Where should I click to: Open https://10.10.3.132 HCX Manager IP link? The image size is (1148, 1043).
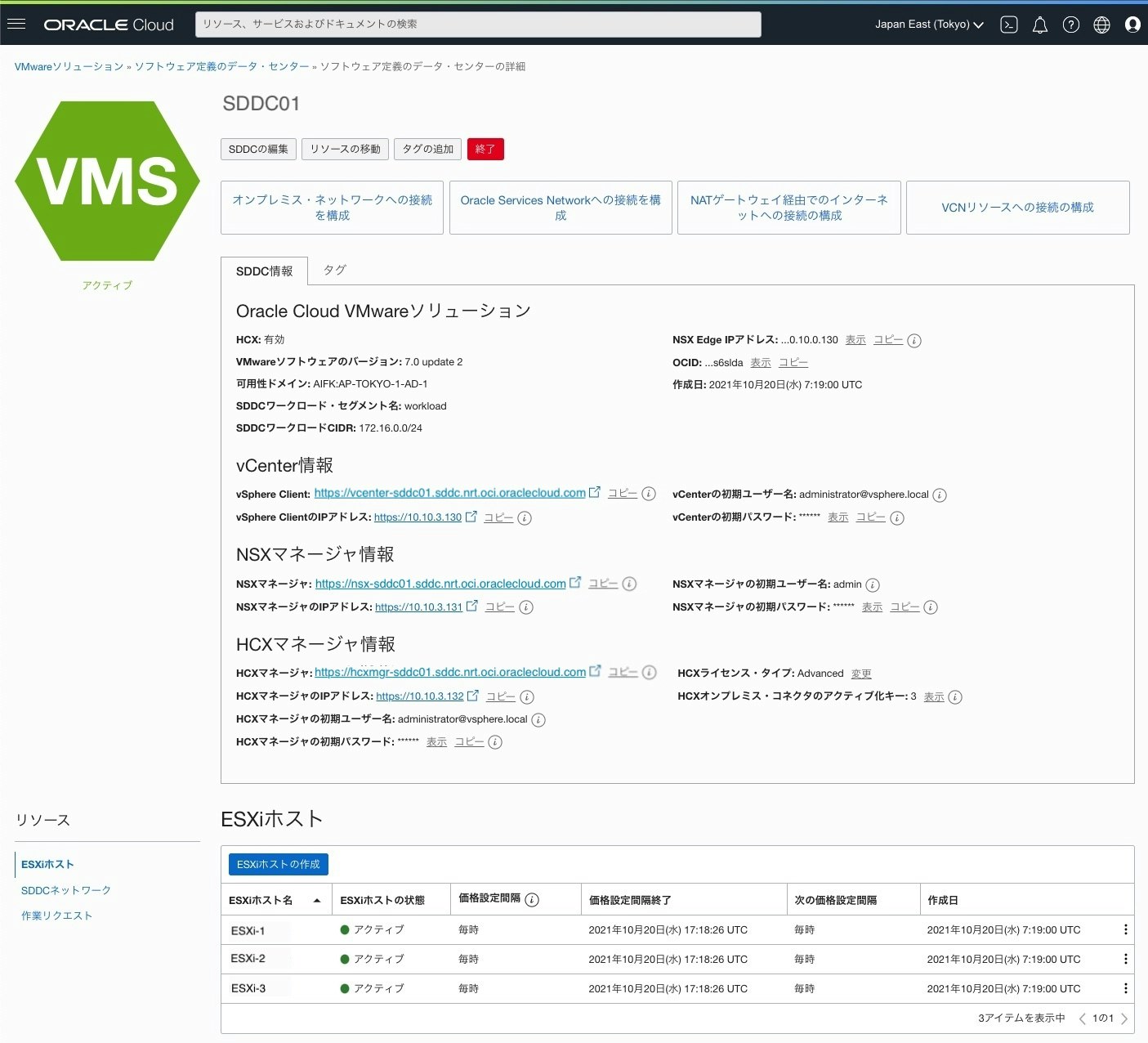click(420, 696)
